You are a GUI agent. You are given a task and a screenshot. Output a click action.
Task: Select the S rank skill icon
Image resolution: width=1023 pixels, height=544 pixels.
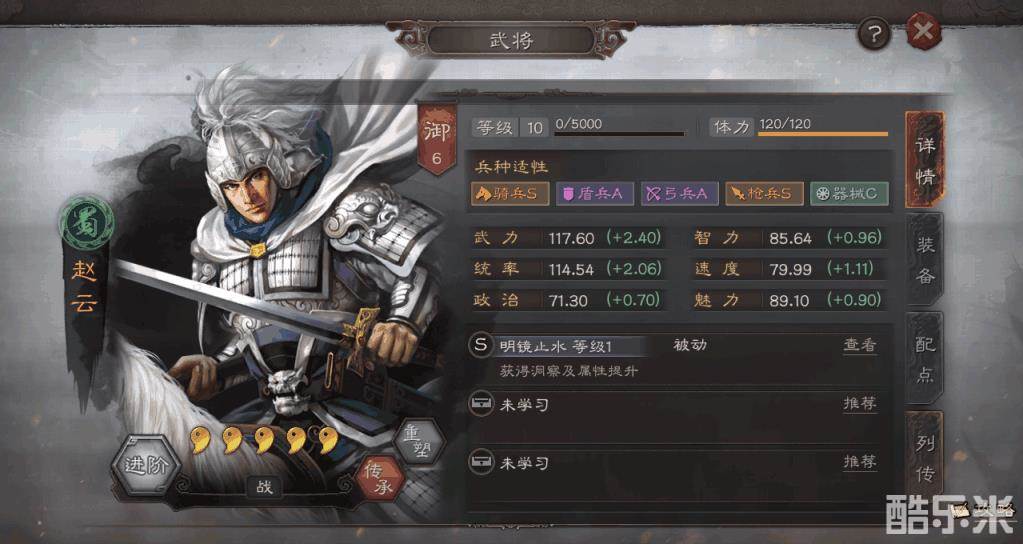coord(480,346)
